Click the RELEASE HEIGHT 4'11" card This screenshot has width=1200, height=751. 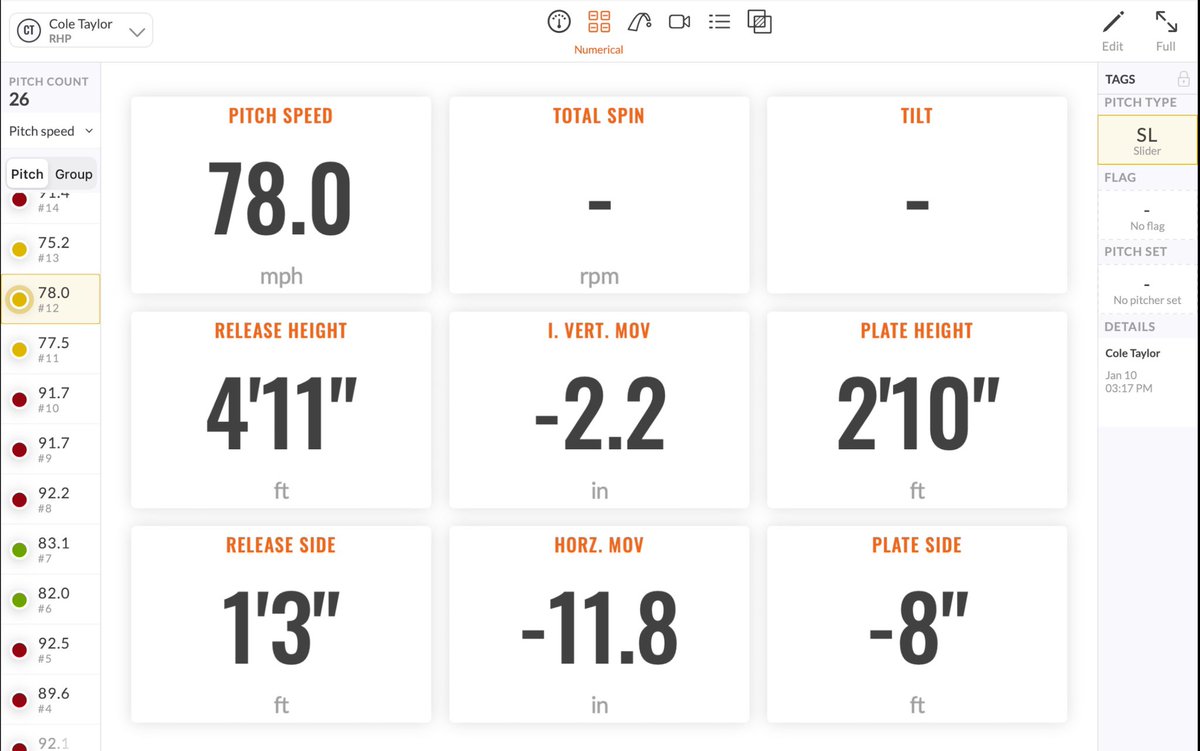pos(281,410)
